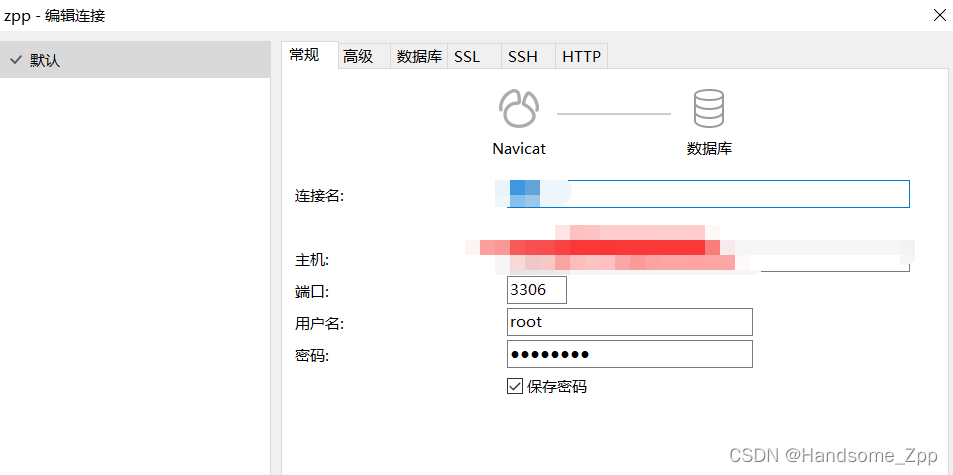Click the 密码: label
This screenshot has width=953, height=475.
click(x=312, y=356)
